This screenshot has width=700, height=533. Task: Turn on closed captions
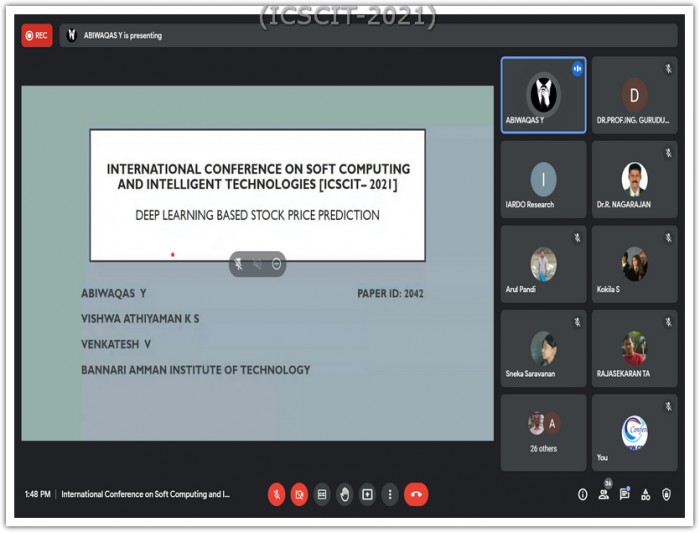(x=322, y=494)
